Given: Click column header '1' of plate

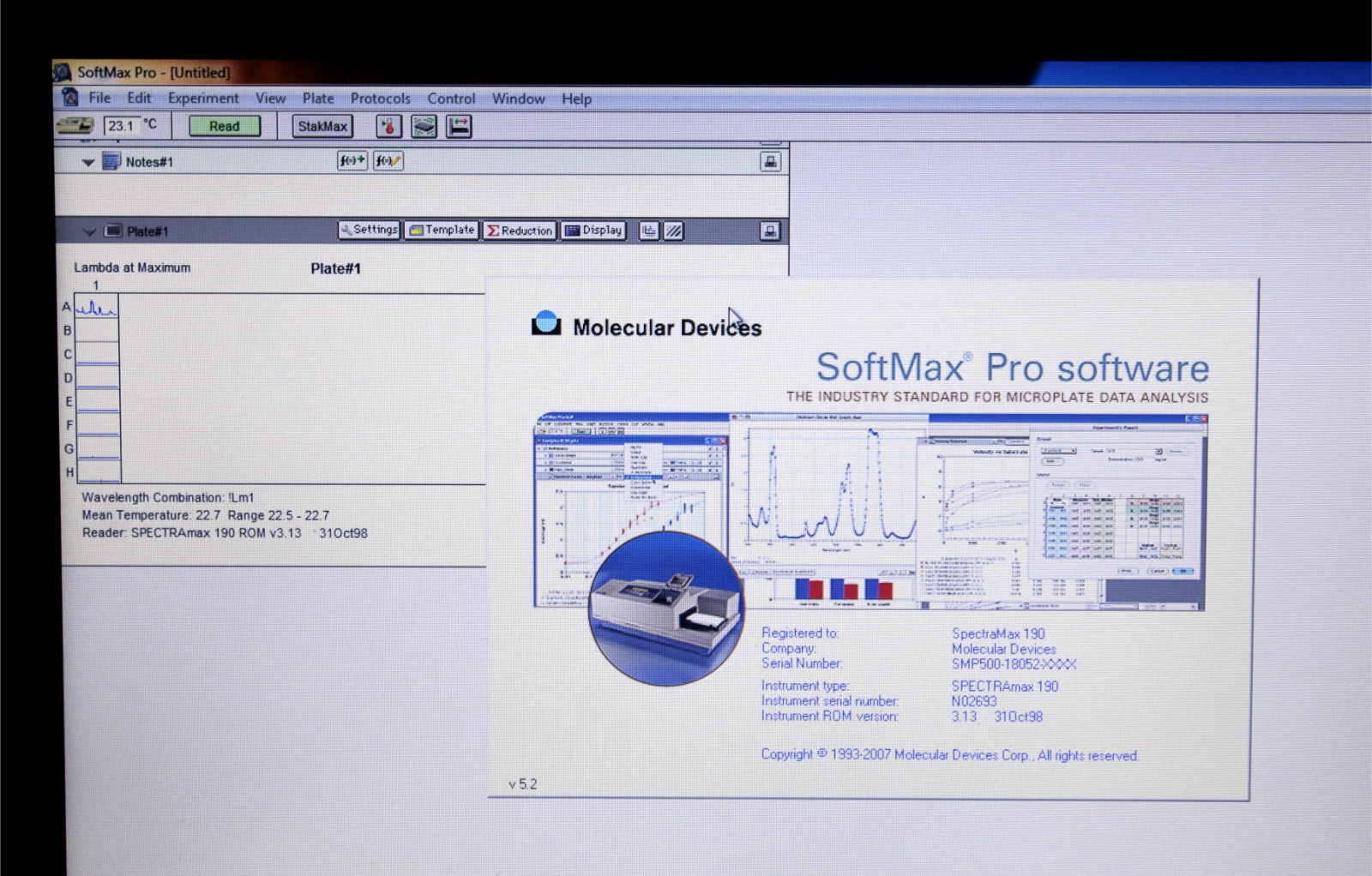Looking at the screenshot, I should (x=96, y=285).
